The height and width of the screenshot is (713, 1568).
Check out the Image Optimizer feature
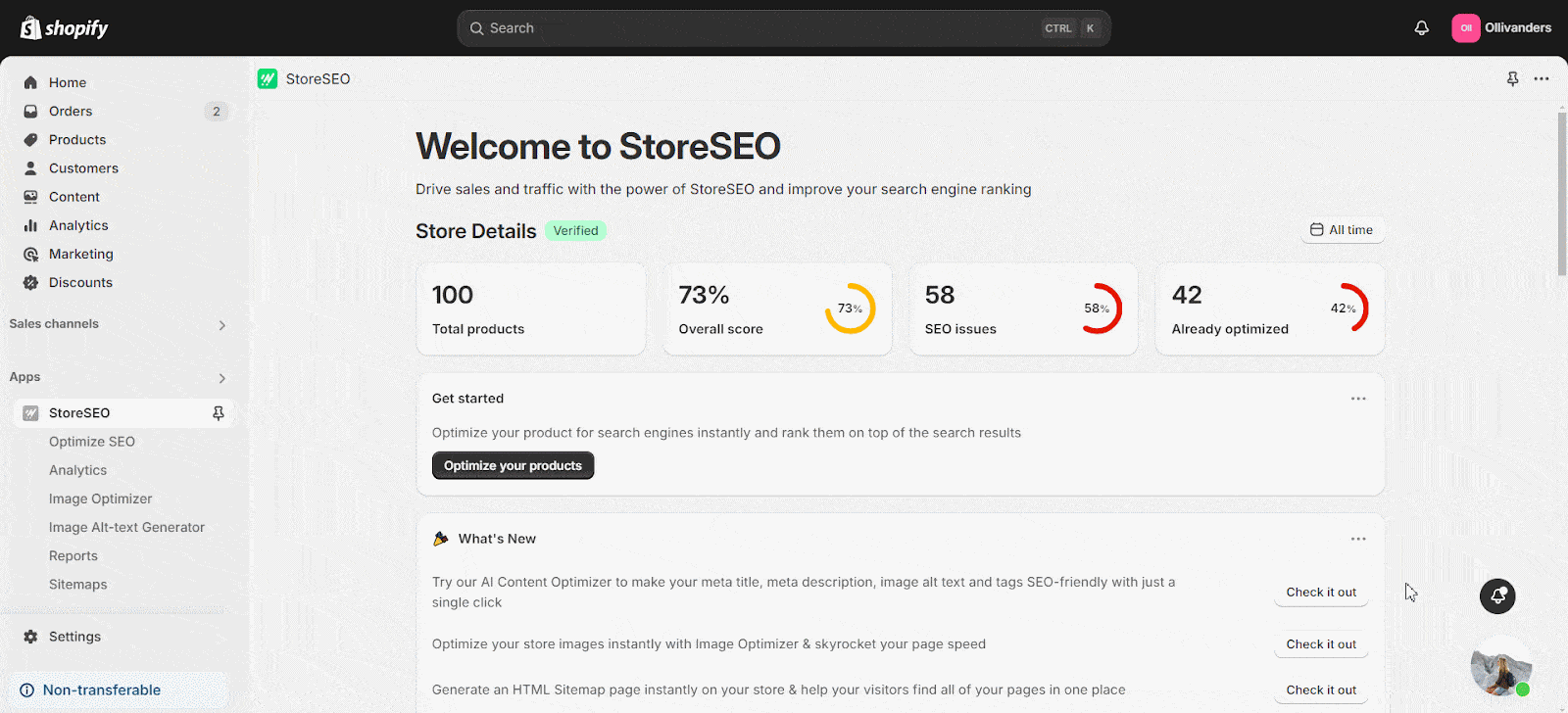click(1321, 643)
